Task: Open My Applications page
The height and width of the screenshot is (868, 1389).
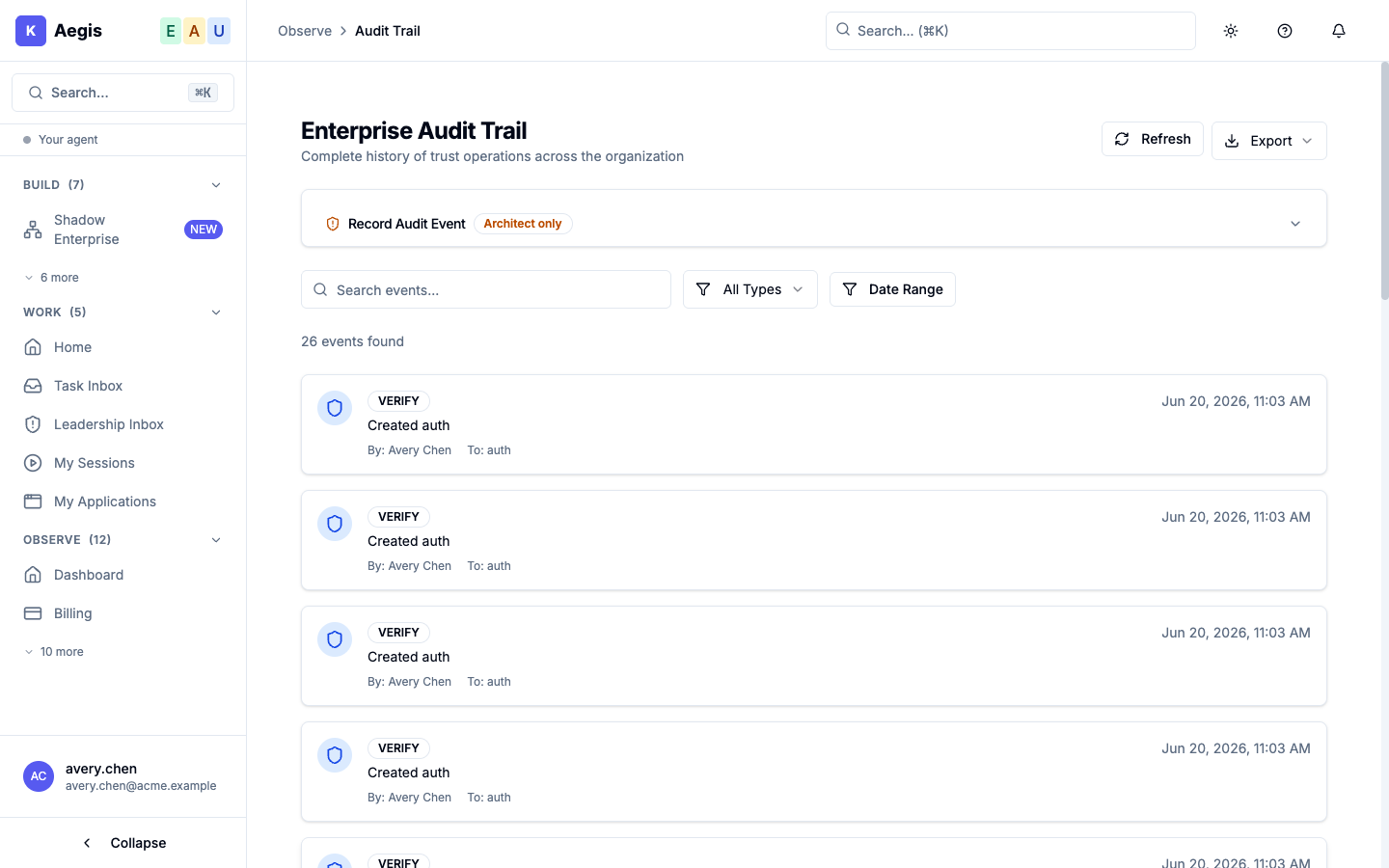Action: coord(123,502)
